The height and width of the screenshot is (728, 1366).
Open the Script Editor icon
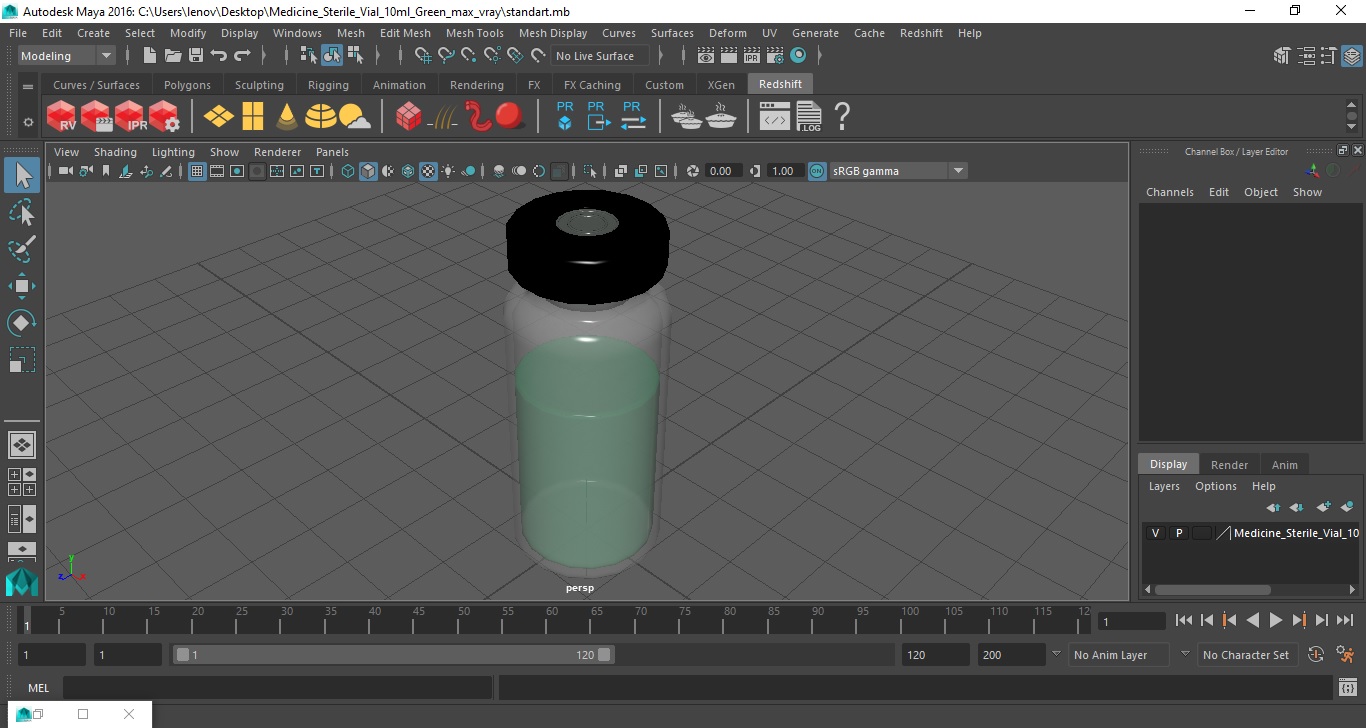[1347, 688]
